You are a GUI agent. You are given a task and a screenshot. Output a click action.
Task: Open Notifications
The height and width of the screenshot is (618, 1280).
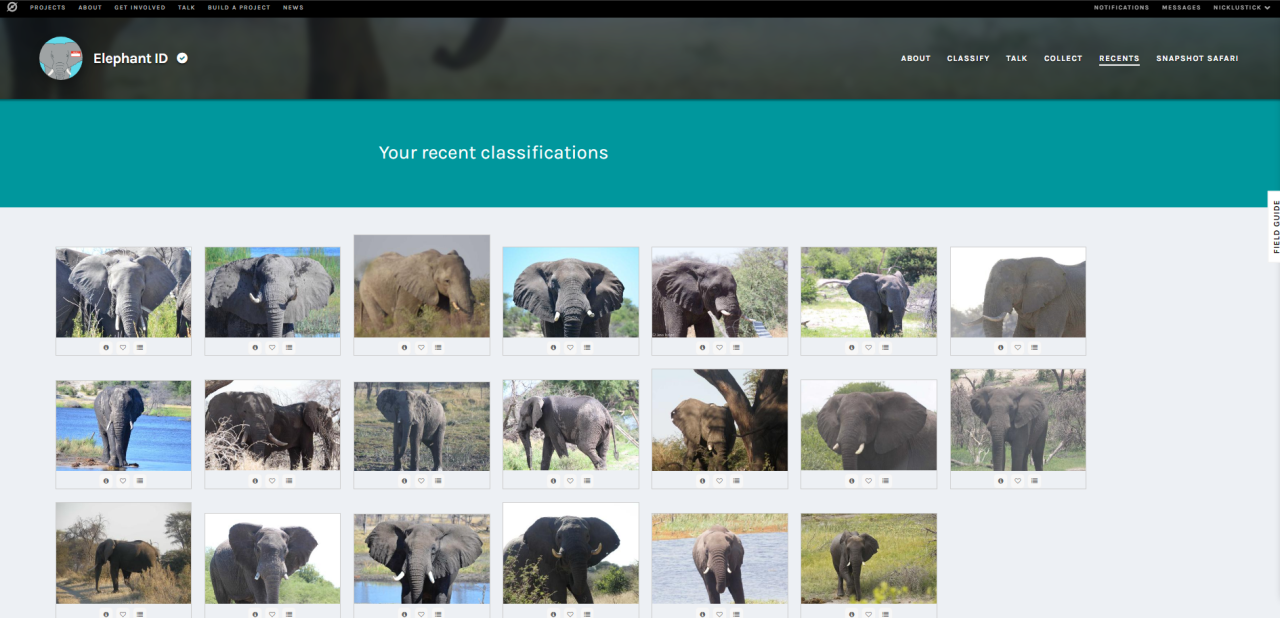[1121, 7]
